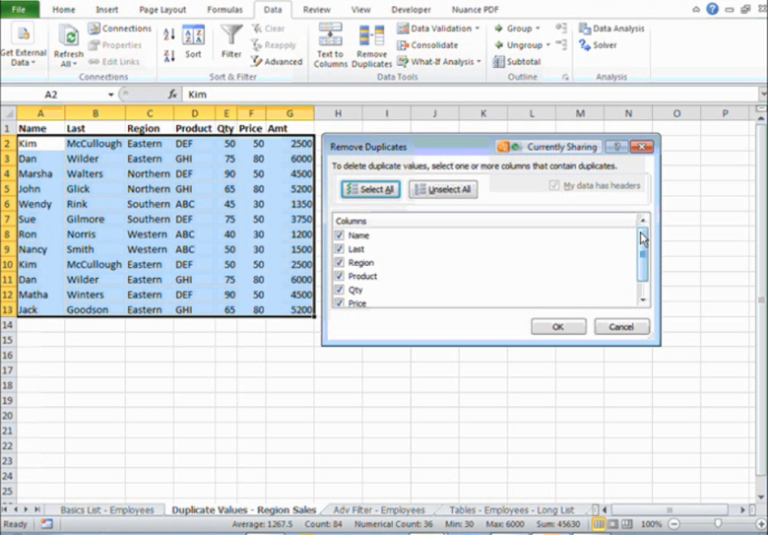Image resolution: width=768 pixels, height=535 pixels.
Task: Click the Text to Columns icon
Action: (331, 34)
